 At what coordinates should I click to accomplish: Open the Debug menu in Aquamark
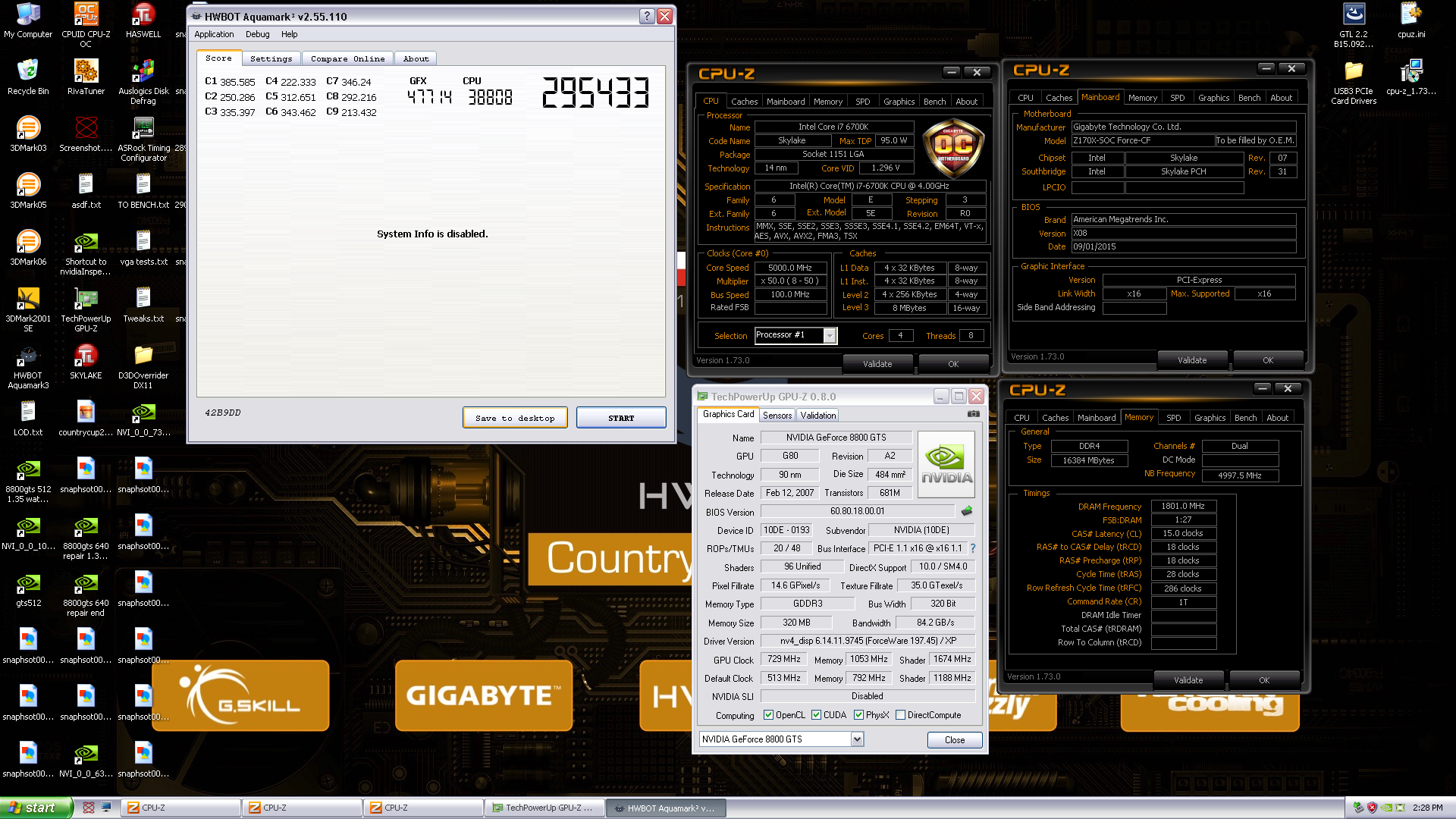257,34
